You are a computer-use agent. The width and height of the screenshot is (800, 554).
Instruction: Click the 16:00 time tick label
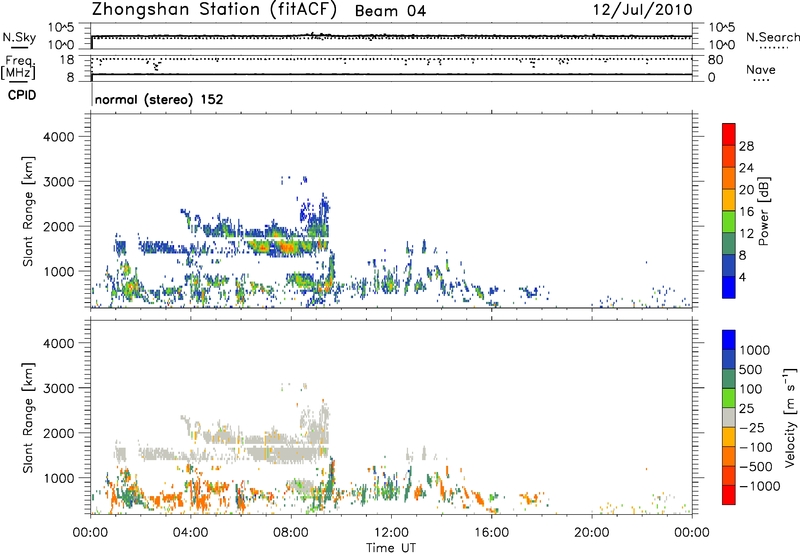click(x=491, y=533)
